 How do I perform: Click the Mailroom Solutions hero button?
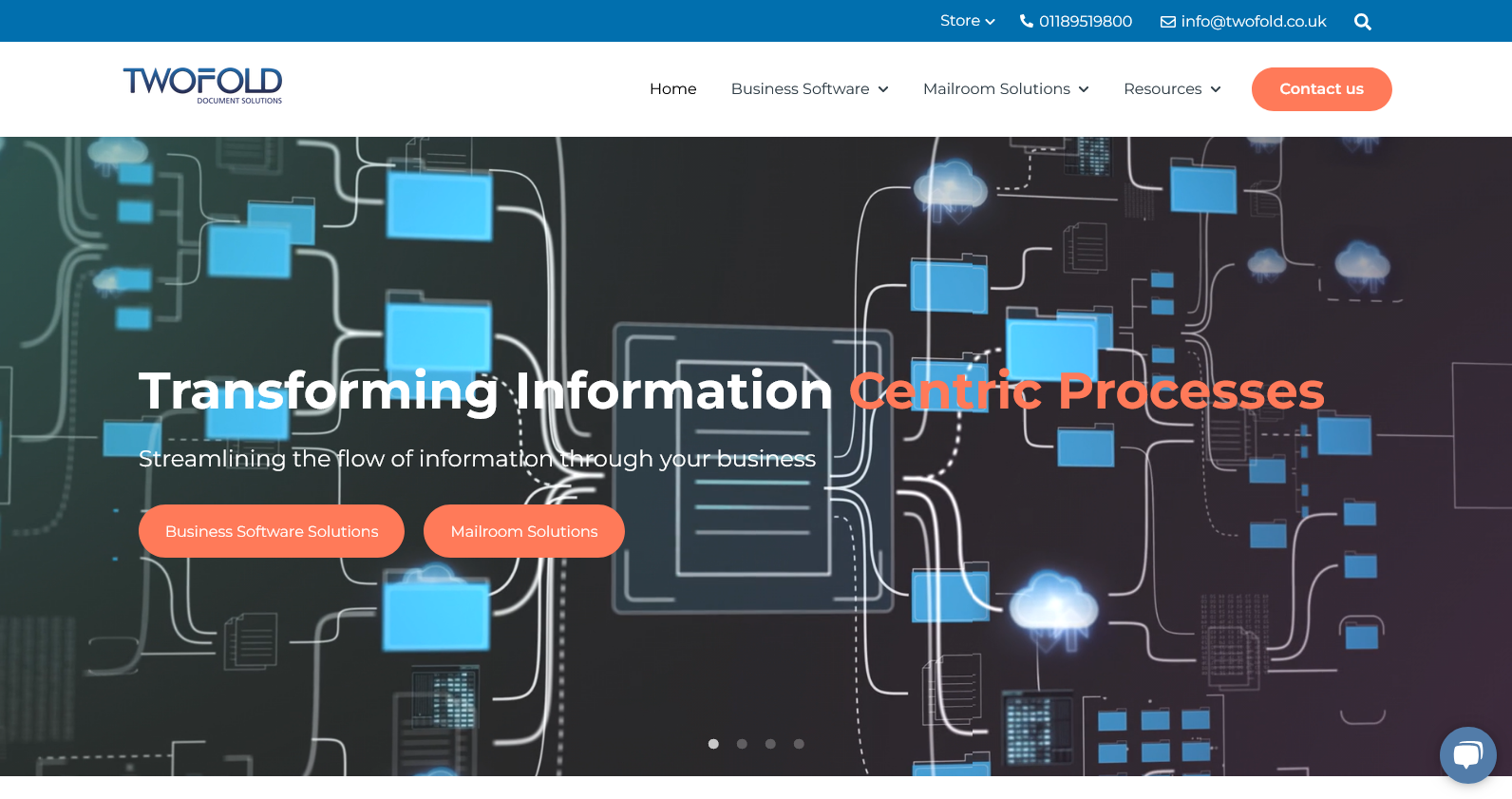[x=524, y=531]
